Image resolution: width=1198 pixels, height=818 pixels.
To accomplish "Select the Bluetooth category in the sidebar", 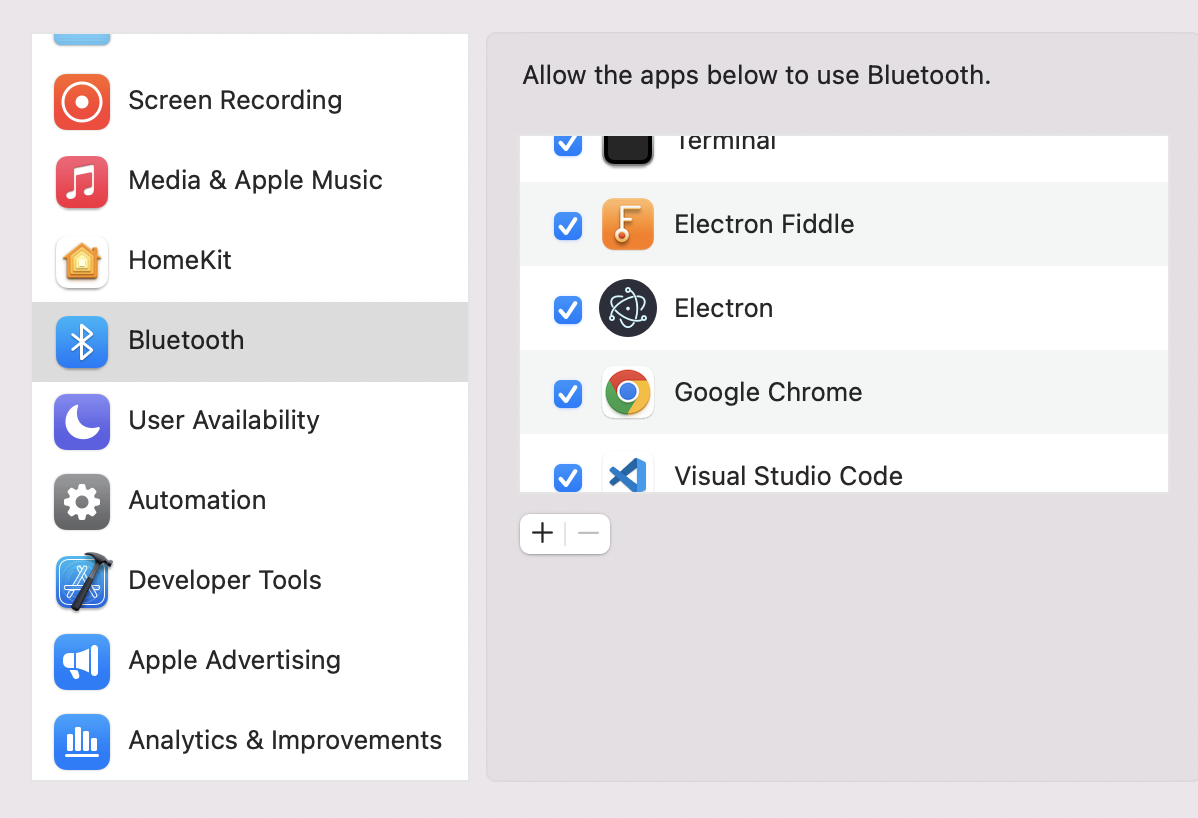I will click(186, 342).
